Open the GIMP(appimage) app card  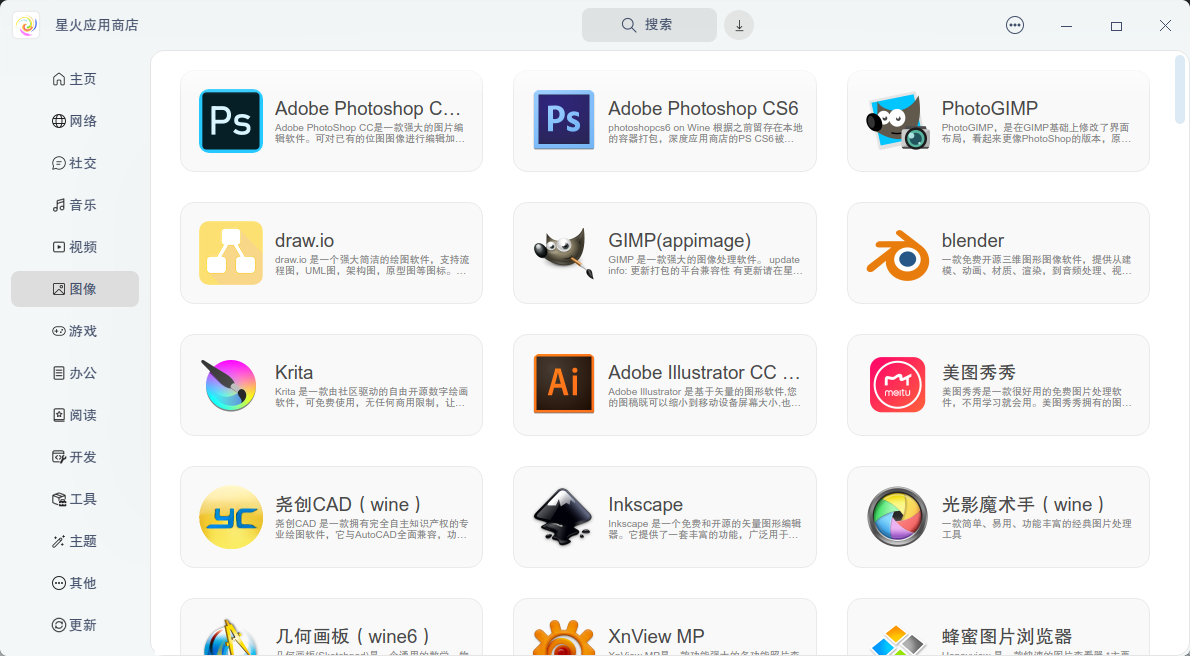[x=664, y=252]
